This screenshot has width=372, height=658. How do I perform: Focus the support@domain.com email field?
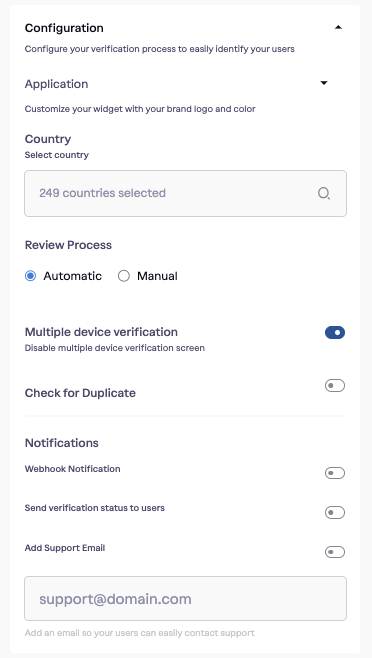[186, 598]
